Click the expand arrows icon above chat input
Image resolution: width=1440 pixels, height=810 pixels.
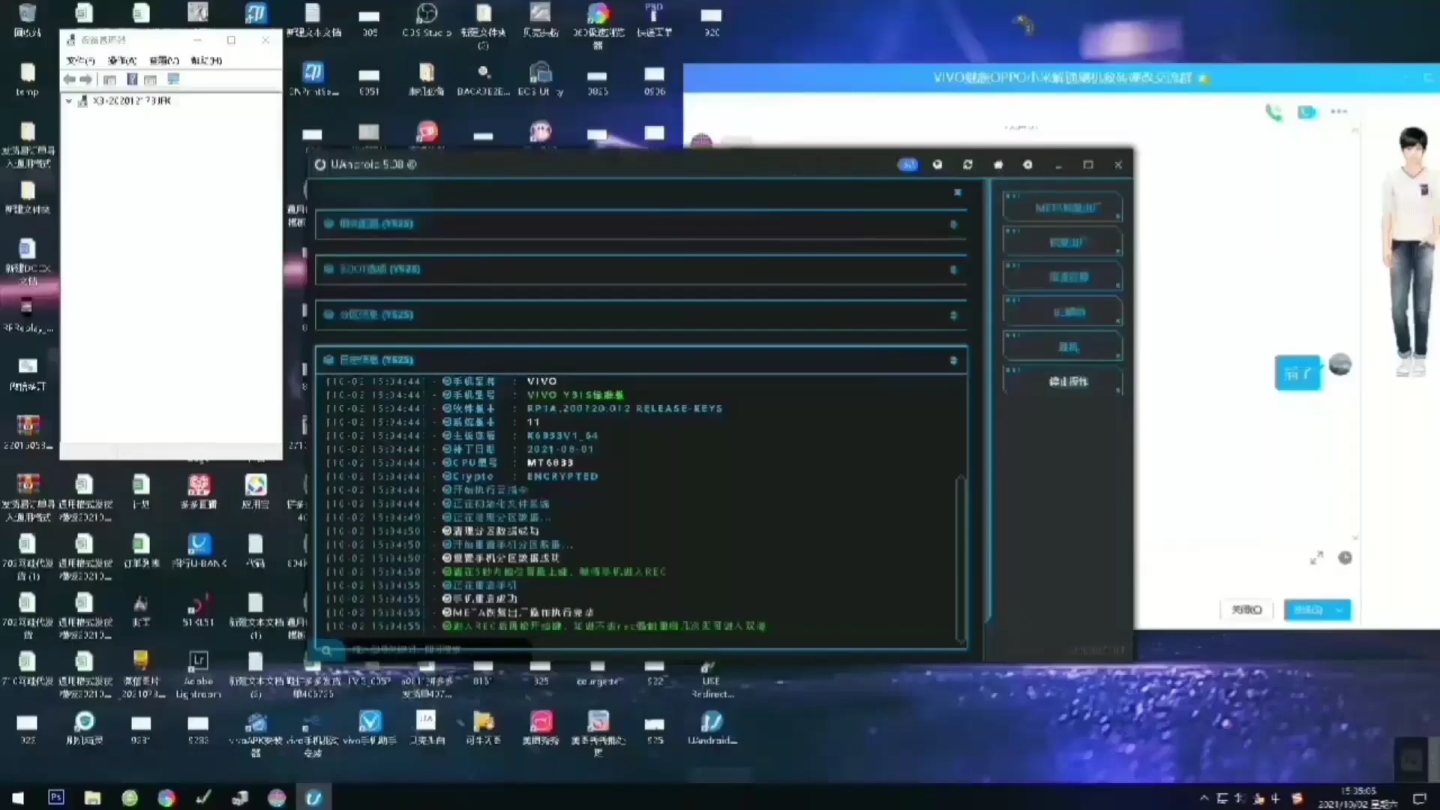(1317, 558)
